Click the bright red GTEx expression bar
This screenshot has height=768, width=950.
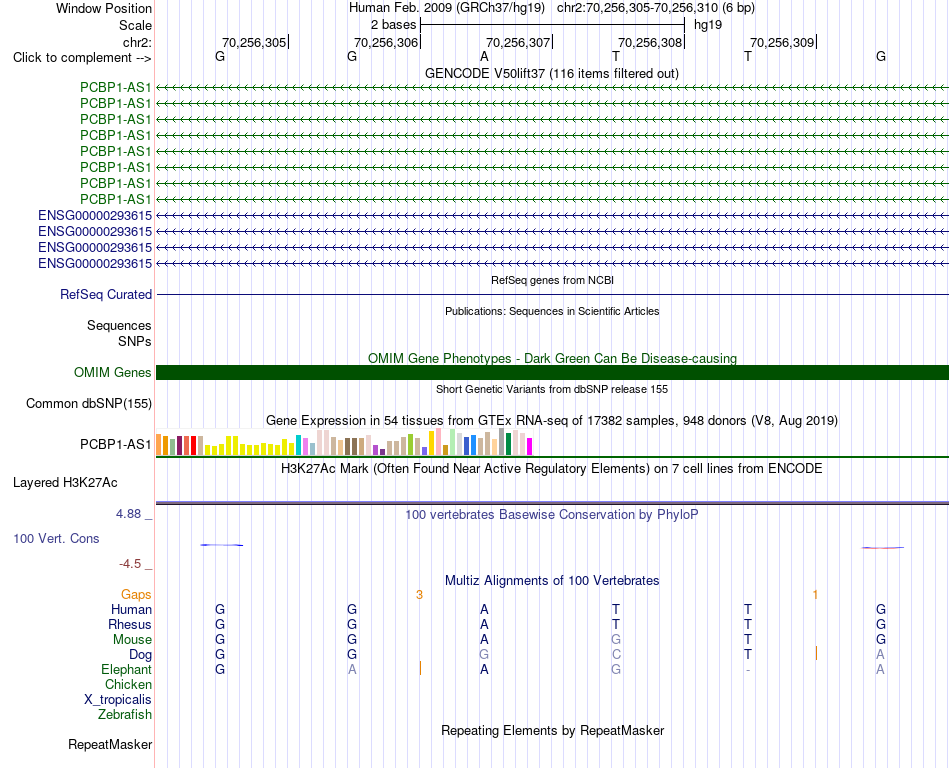click(x=193, y=445)
